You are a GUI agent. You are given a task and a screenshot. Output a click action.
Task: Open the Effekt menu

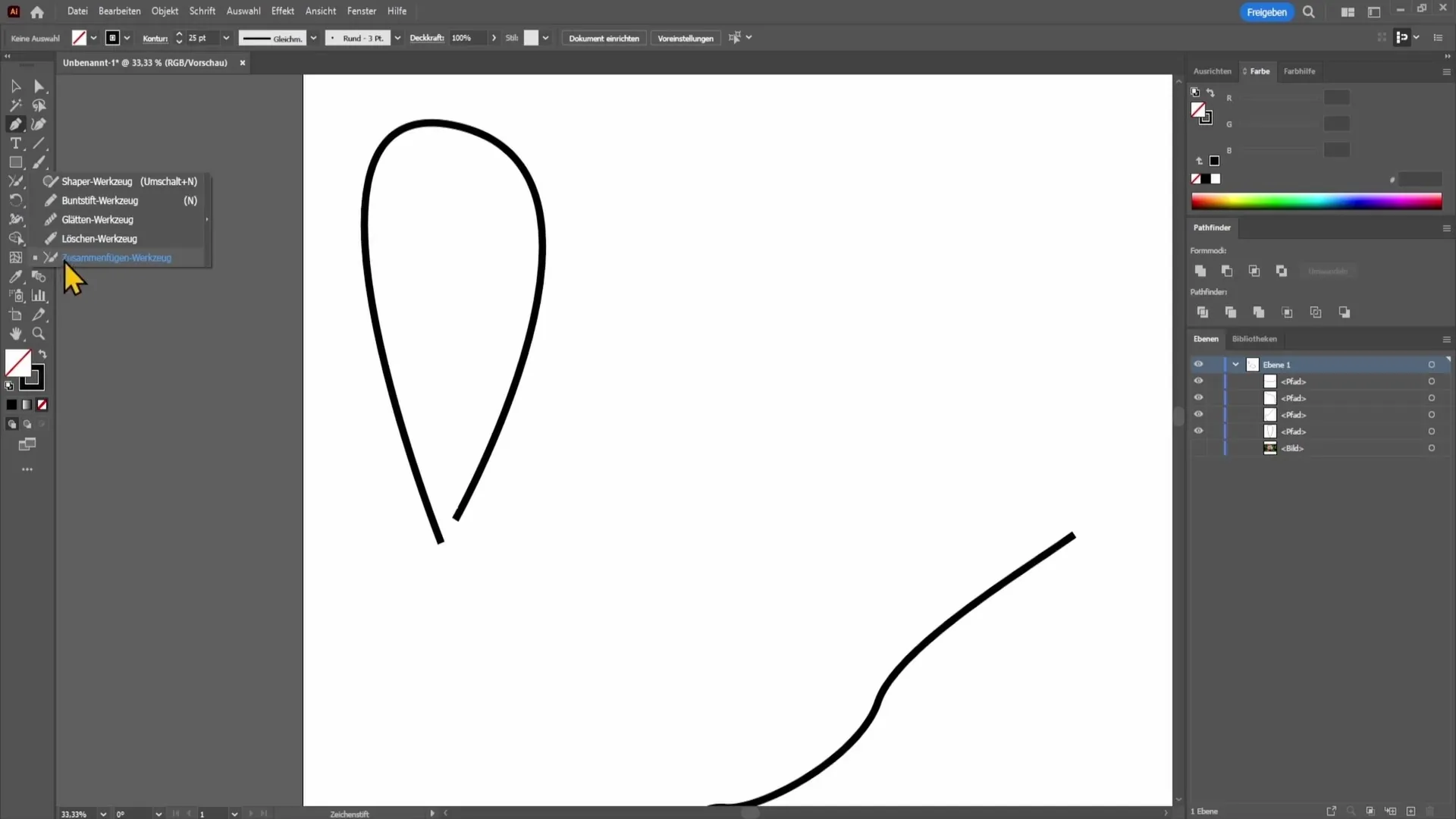tap(282, 11)
